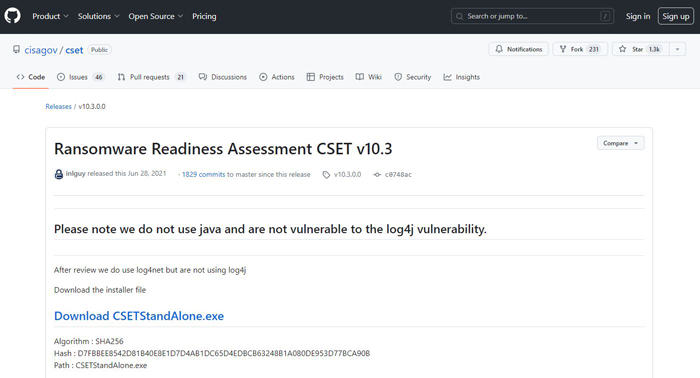Image resolution: width=700 pixels, height=378 pixels.
Task: Open the Actions tab
Action: [x=277, y=77]
